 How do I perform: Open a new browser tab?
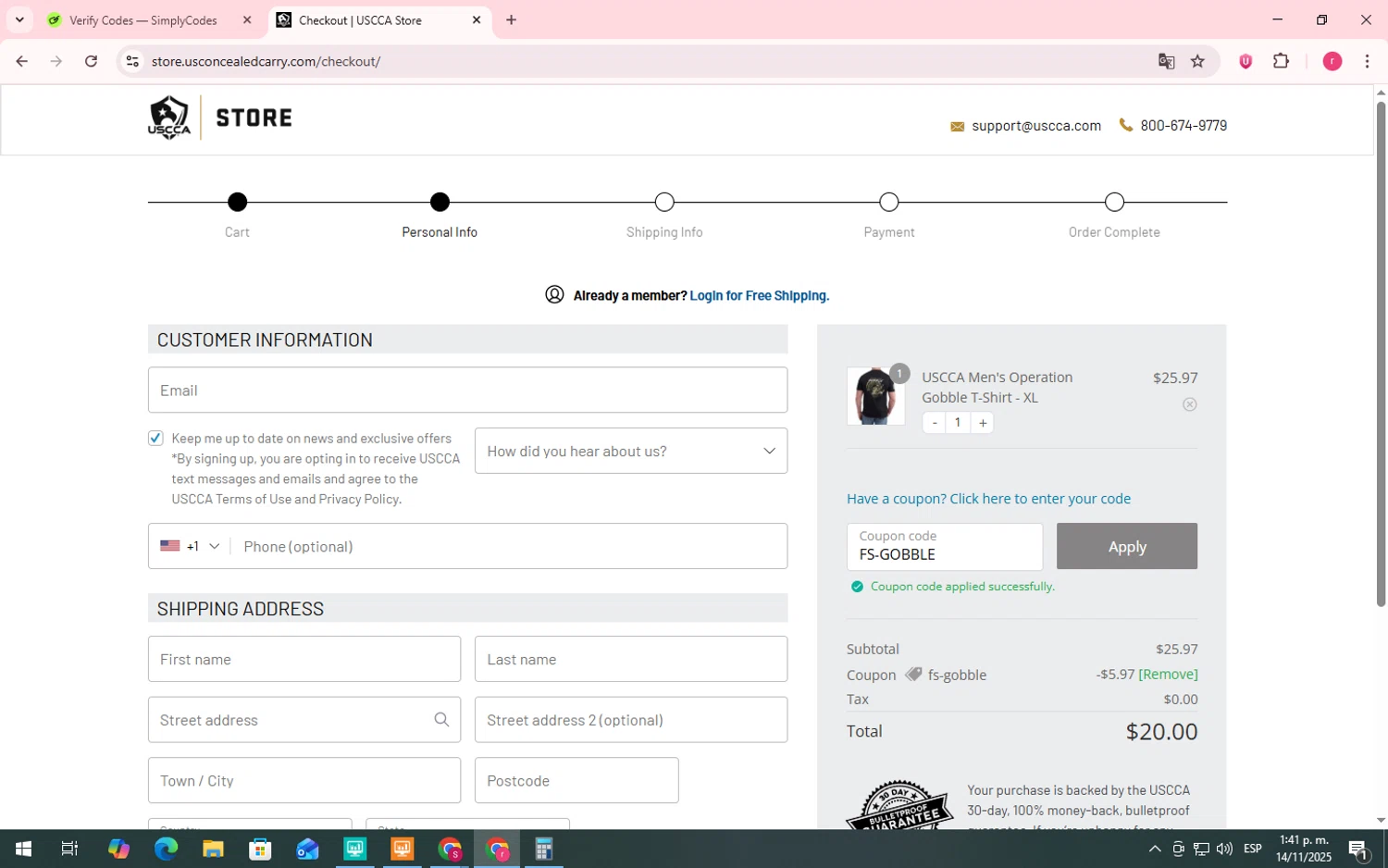(511, 19)
